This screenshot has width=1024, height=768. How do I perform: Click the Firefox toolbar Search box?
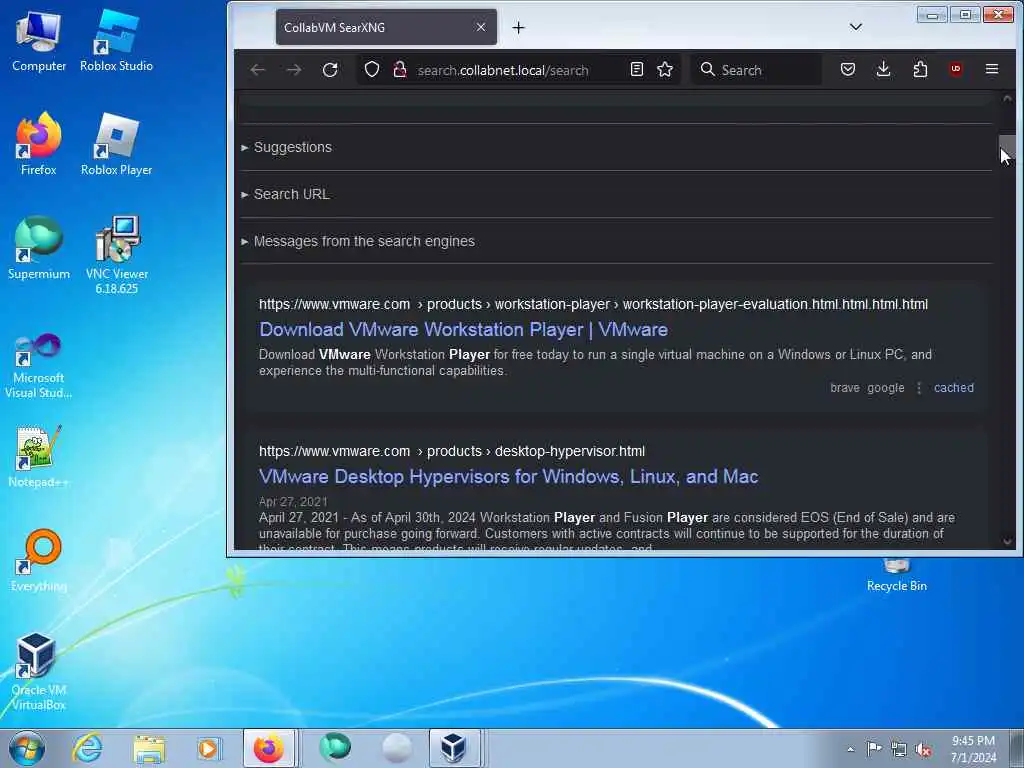[x=756, y=70]
